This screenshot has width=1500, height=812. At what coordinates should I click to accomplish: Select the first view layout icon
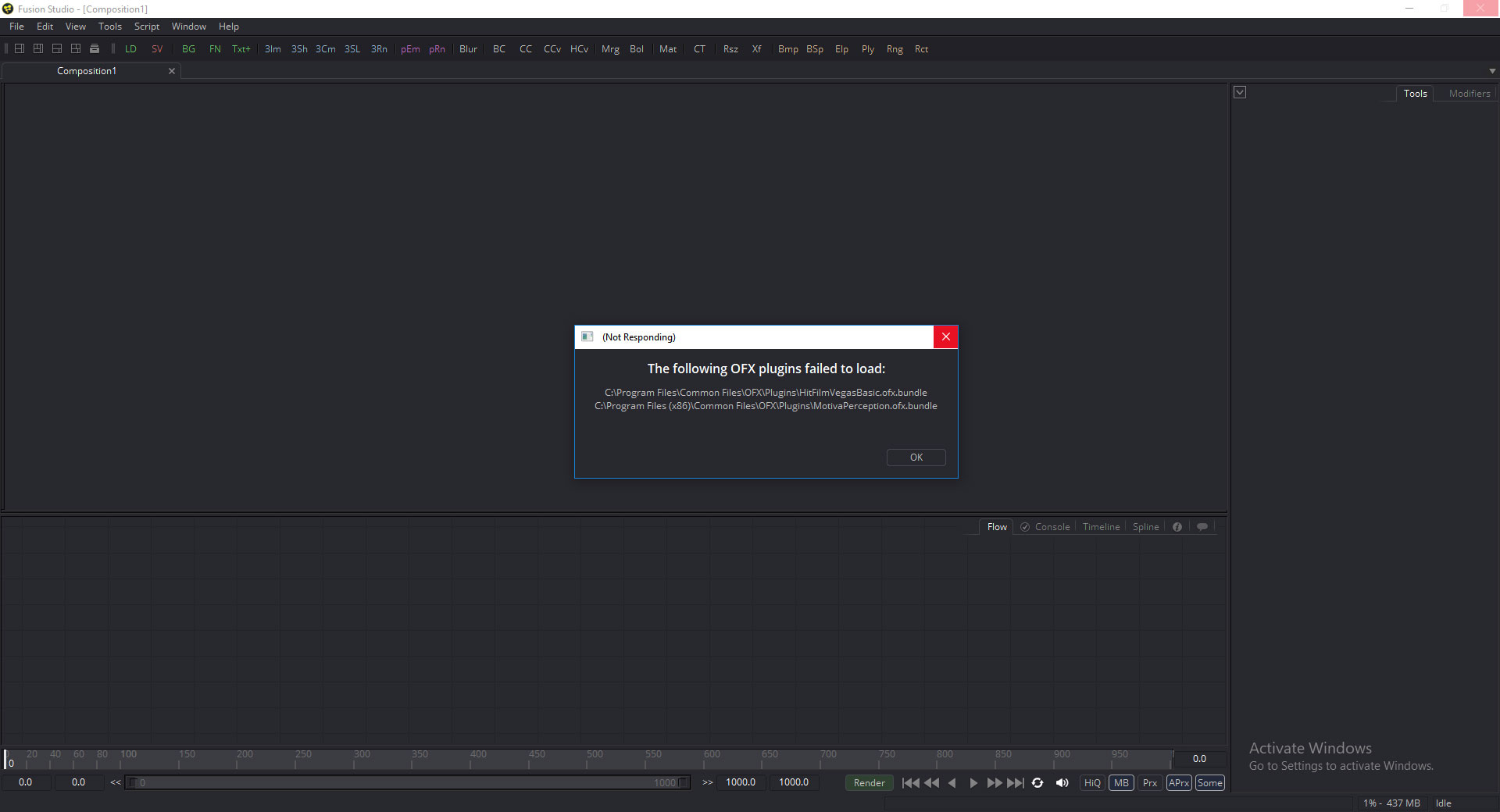coord(20,48)
